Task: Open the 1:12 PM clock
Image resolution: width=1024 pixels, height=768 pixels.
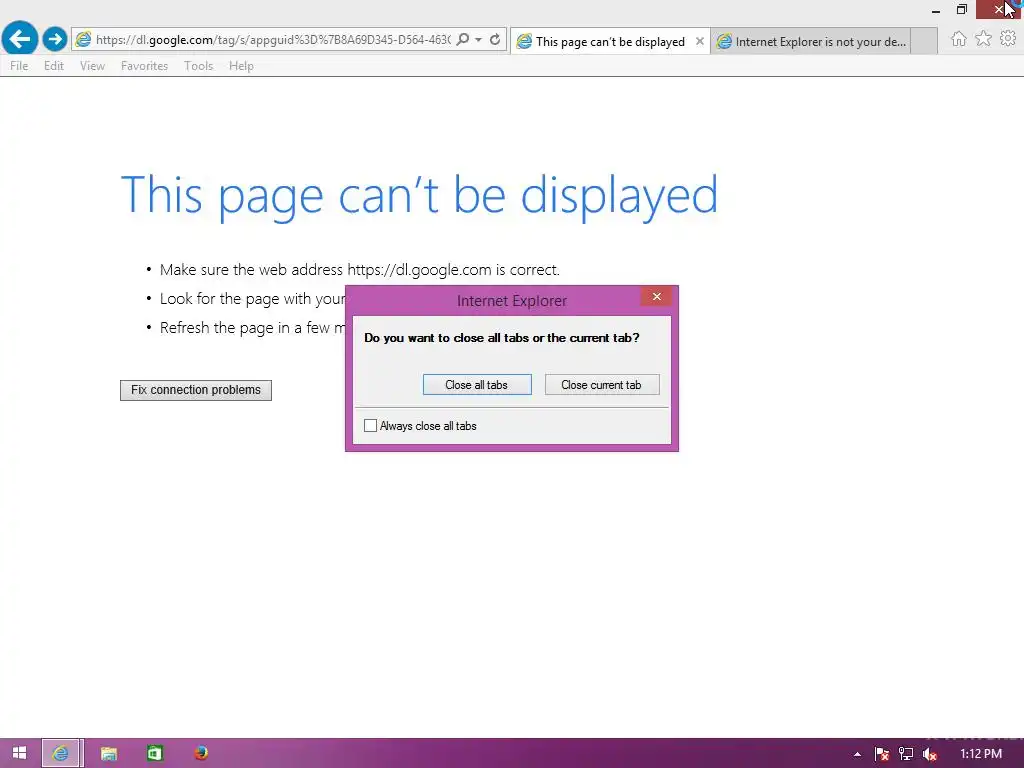Action: (981, 754)
